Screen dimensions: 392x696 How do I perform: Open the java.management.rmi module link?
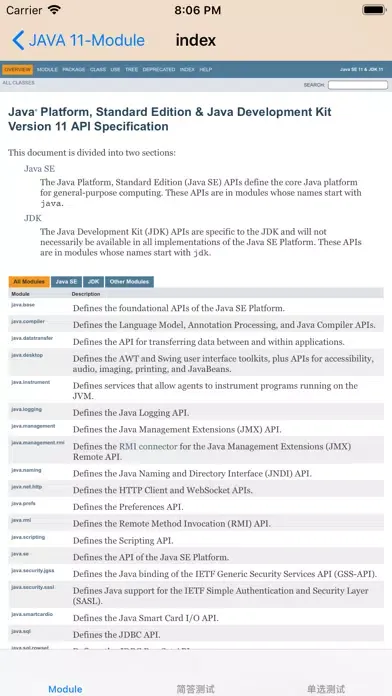[x=38, y=443]
